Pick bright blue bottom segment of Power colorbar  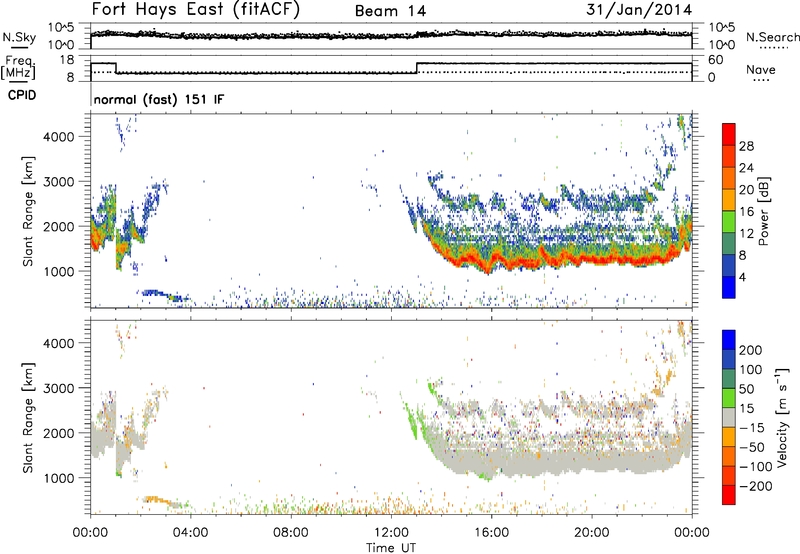tap(729, 287)
